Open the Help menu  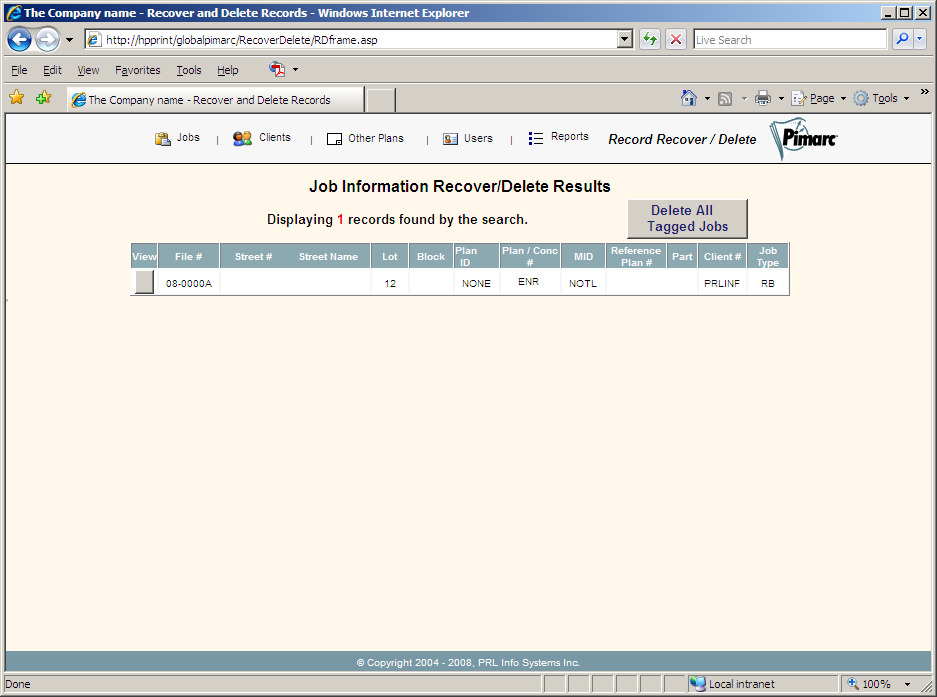tap(227, 70)
